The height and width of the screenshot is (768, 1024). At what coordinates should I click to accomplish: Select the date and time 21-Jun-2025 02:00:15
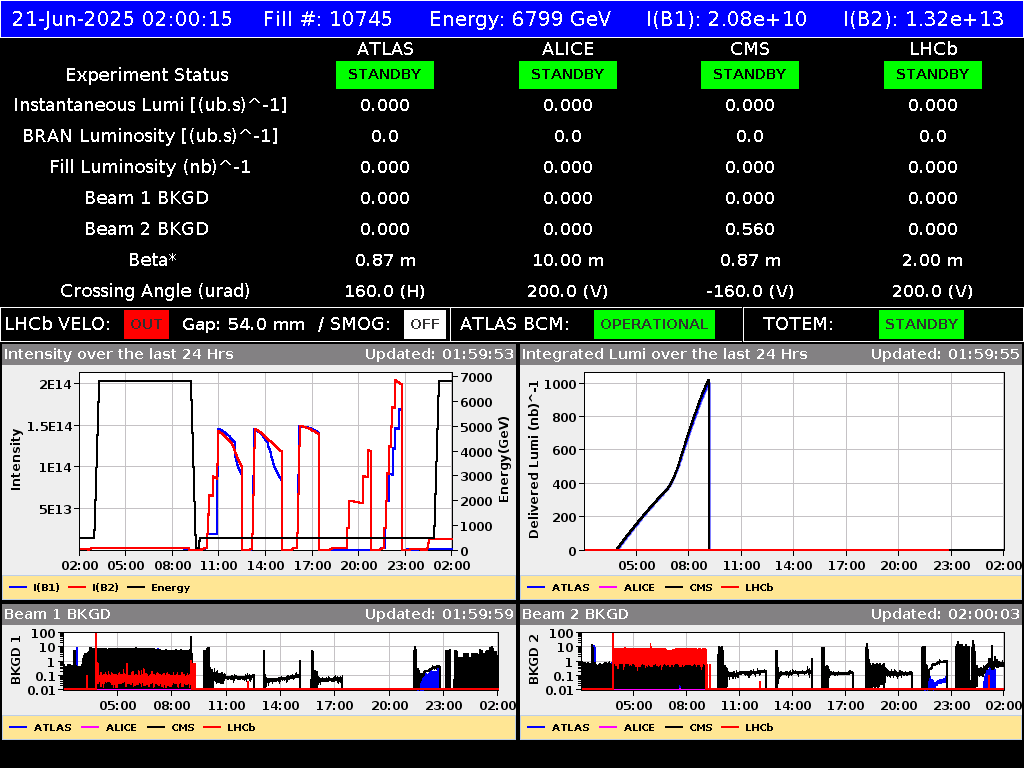122,19
